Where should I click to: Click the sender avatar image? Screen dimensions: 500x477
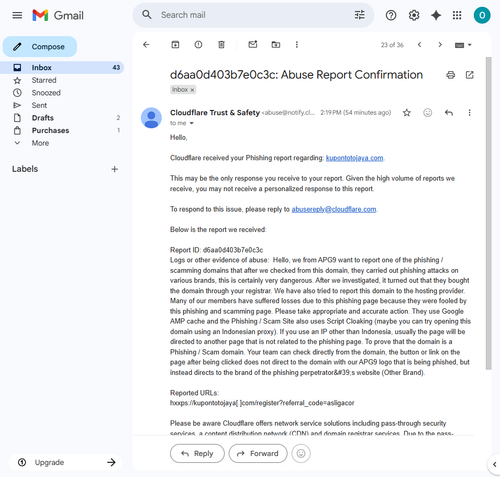[x=151, y=118]
